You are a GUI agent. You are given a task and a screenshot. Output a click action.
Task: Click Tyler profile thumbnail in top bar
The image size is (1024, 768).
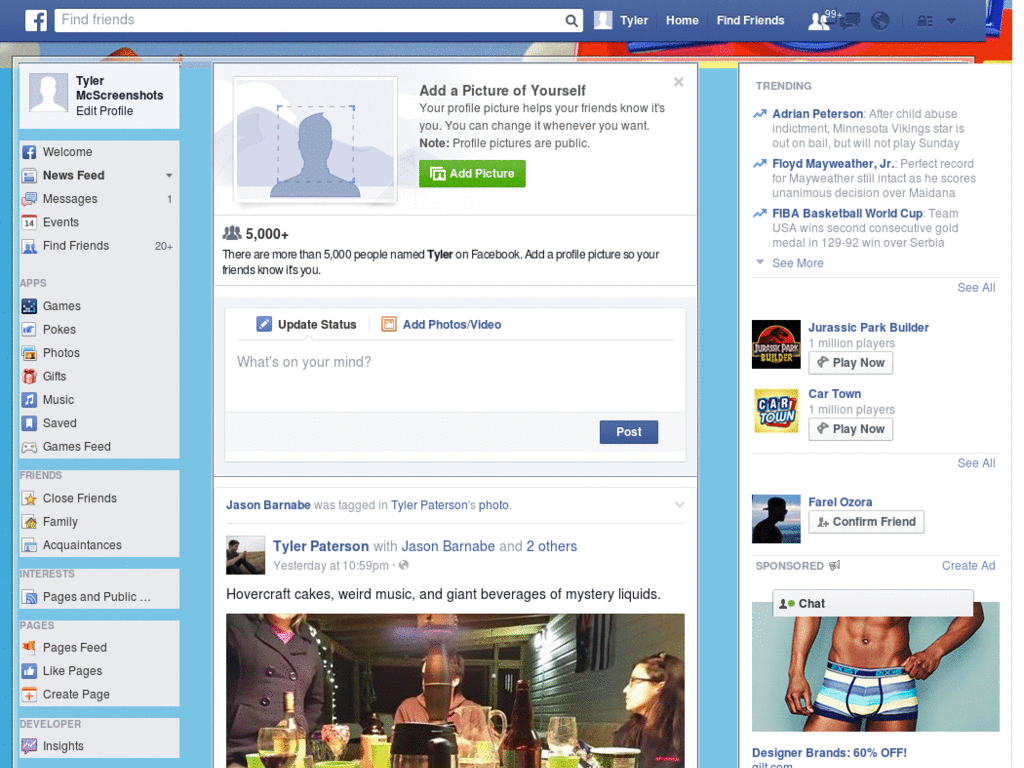coord(603,20)
